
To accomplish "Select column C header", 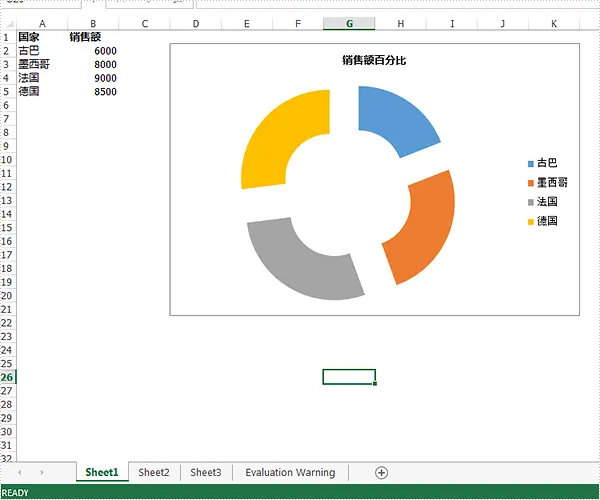I will tap(144, 24).
